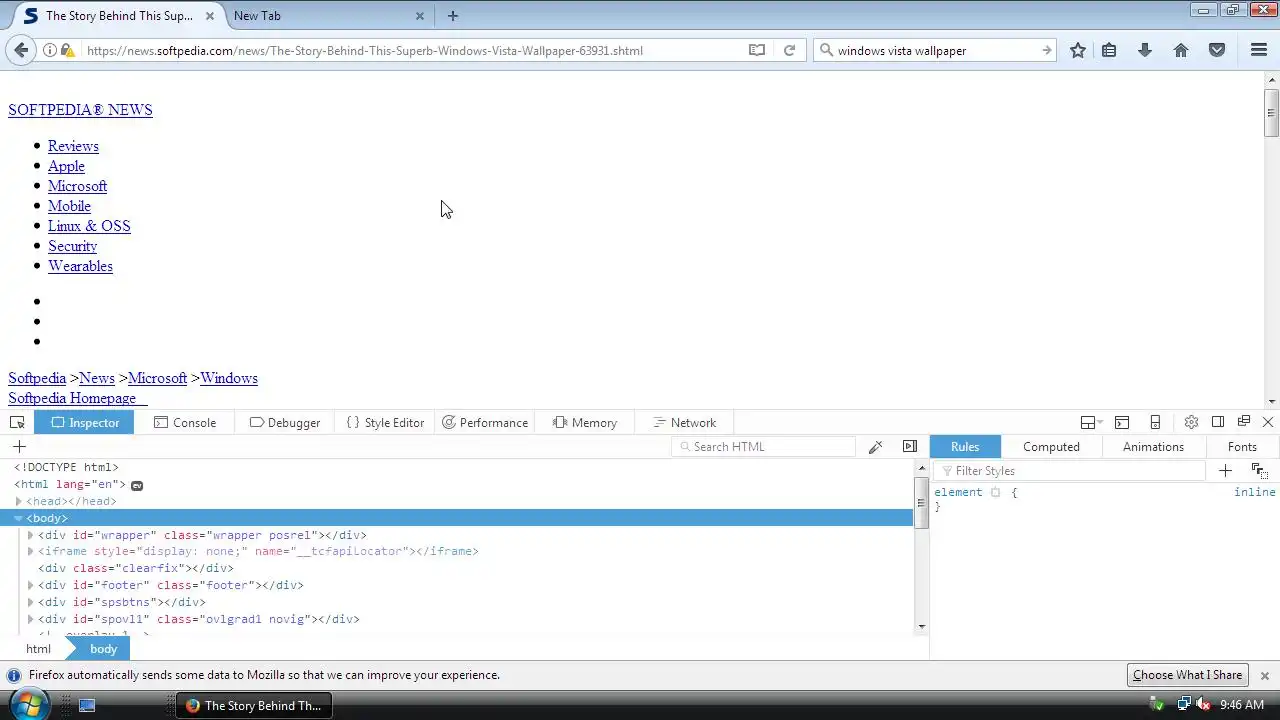1280x720 pixels.
Task: Open the Performance tab
Action: (485, 422)
